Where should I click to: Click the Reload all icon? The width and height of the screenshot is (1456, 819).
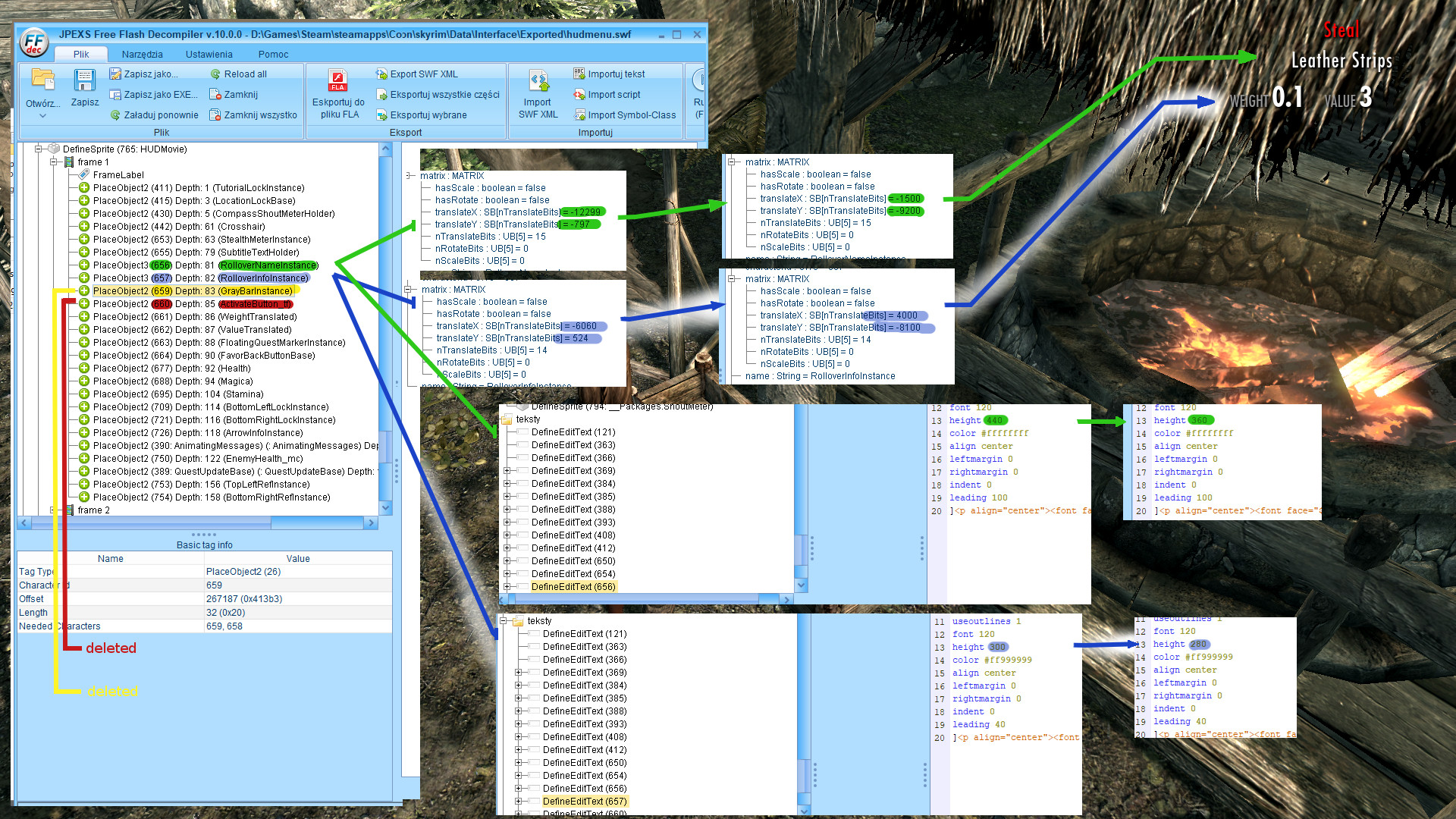click(x=215, y=74)
